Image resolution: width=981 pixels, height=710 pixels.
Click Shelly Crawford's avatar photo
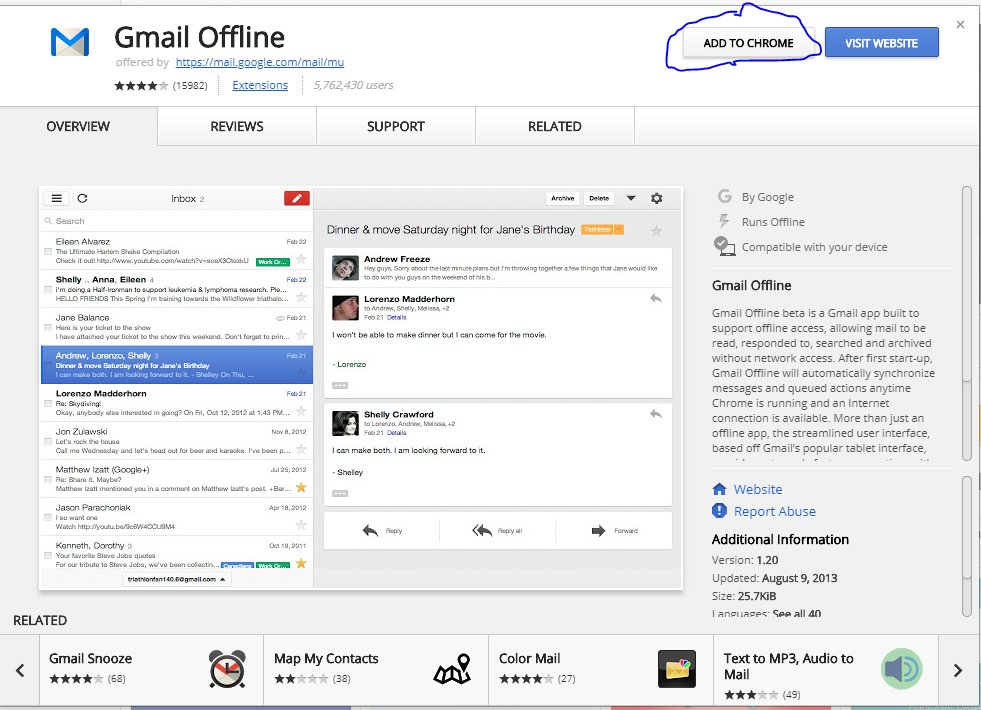pyautogui.click(x=345, y=423)
